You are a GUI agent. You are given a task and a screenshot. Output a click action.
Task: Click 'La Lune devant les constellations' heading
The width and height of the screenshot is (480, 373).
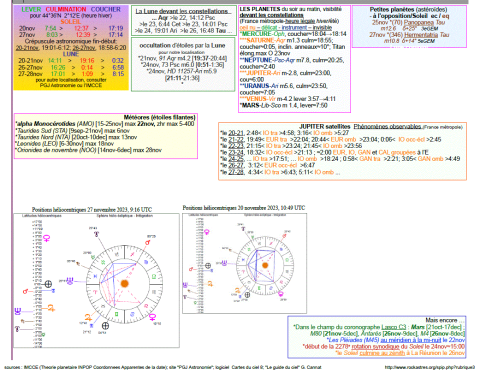[x=182, y=11]
